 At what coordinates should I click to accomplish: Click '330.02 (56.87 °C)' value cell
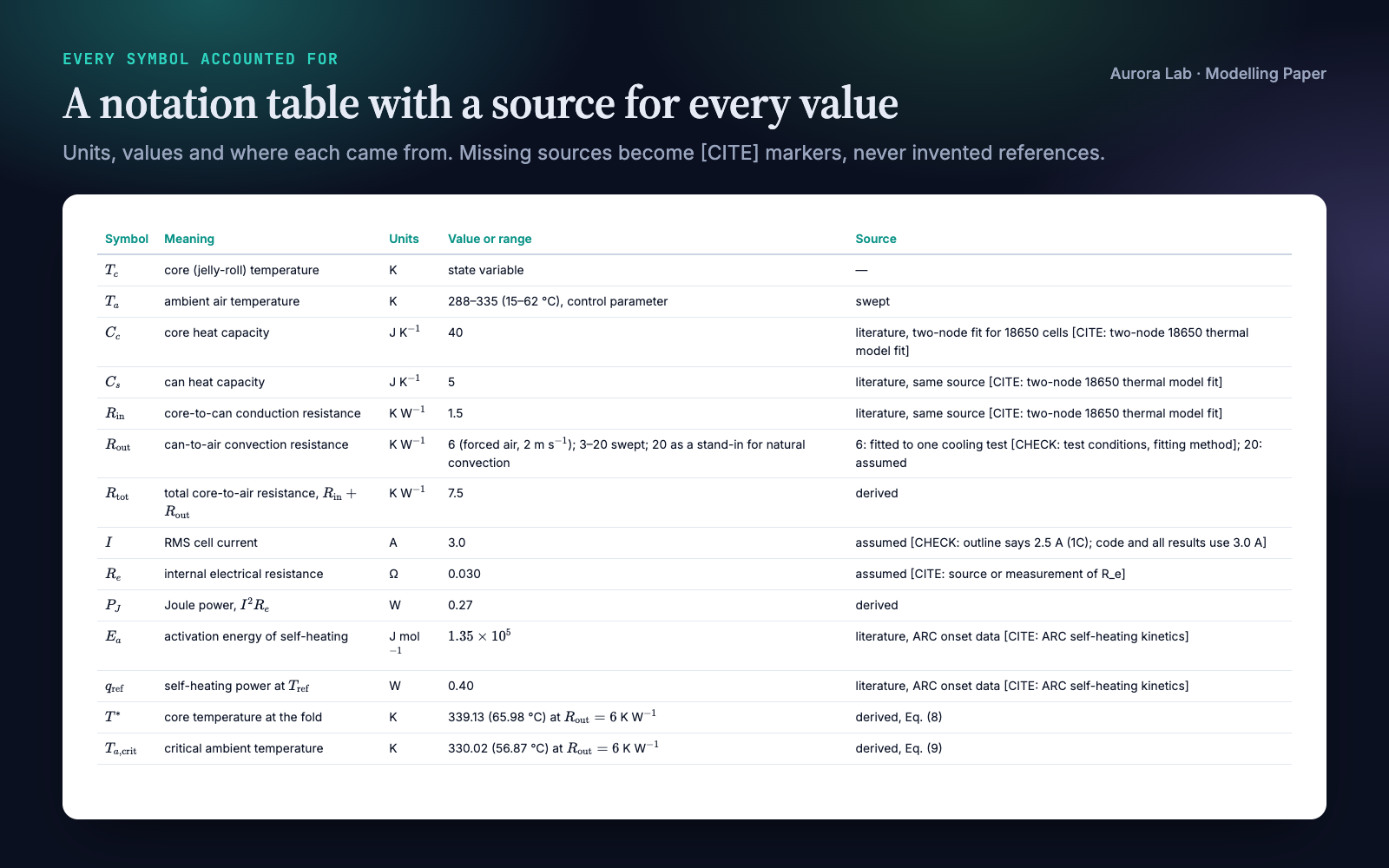pyautogui.click(x=554, y=748)
